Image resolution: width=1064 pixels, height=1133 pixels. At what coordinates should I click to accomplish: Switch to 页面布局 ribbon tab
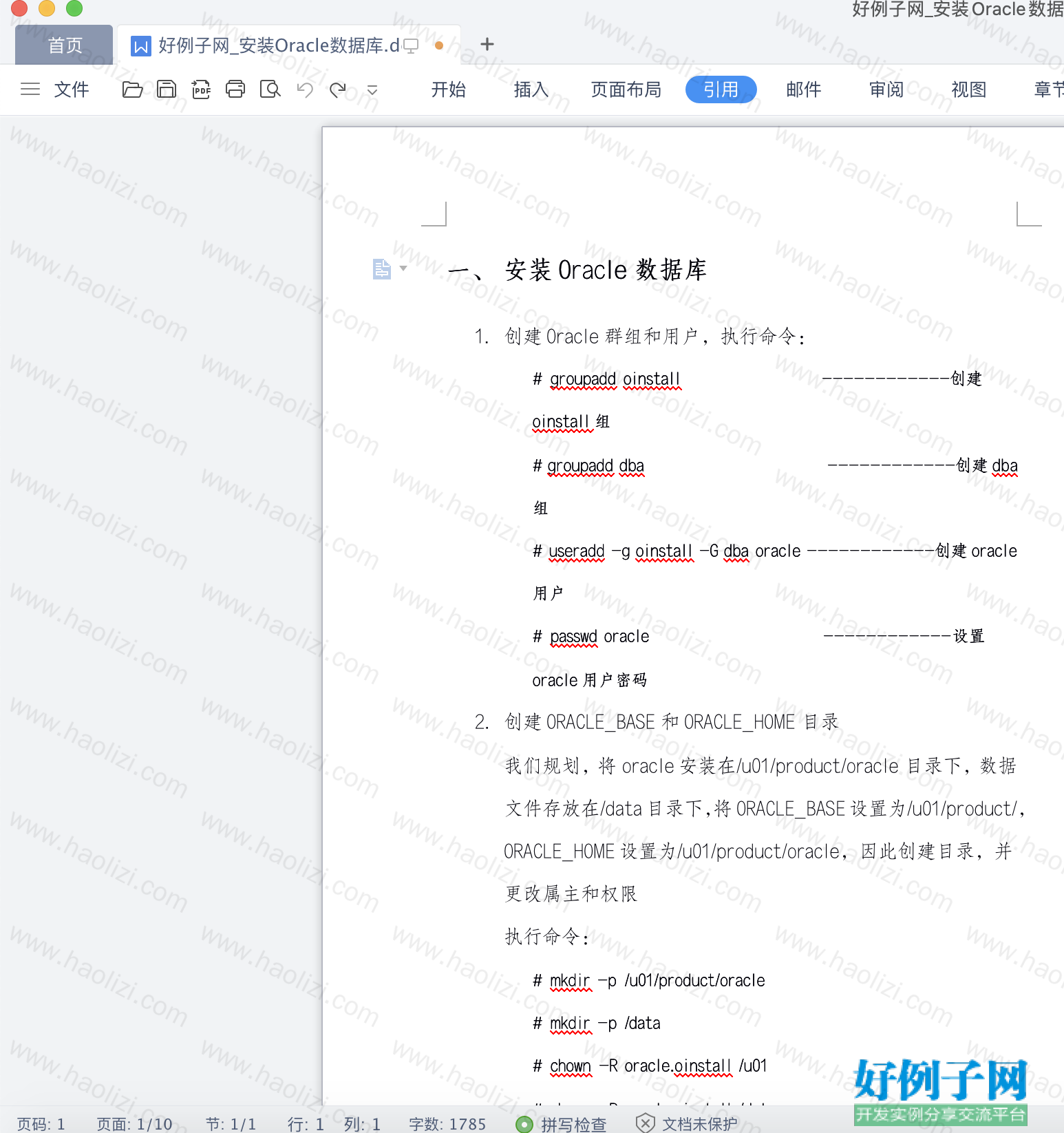click(x=626, y=89)
